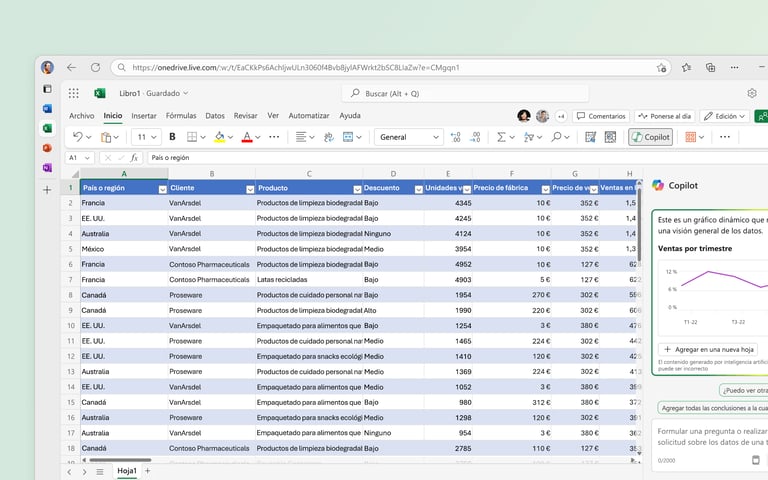This screenshot has height=480, width=768.
Task: Open PowerPoint from the left sidebar
Action: (48, 147)
